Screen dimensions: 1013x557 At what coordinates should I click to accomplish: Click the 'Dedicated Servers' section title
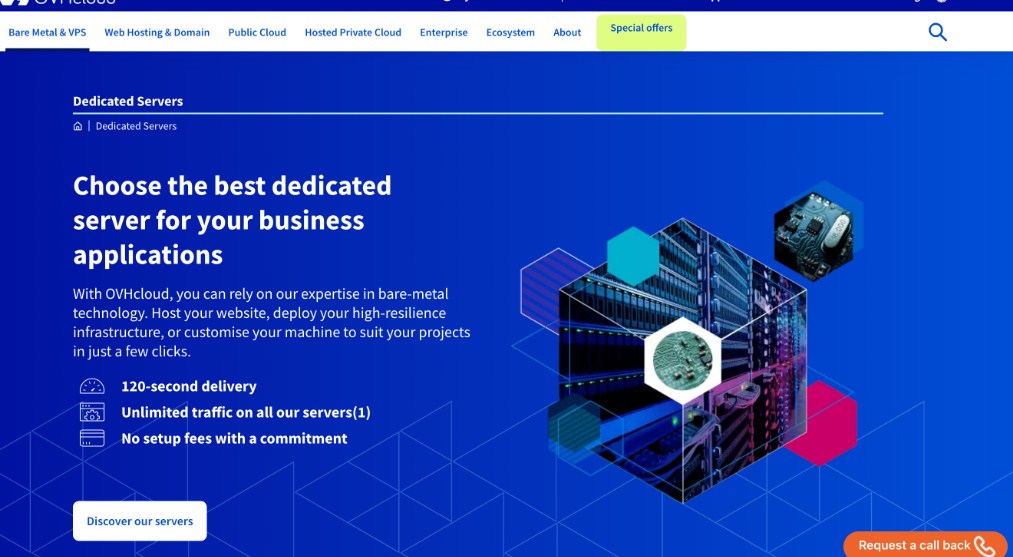128,101
